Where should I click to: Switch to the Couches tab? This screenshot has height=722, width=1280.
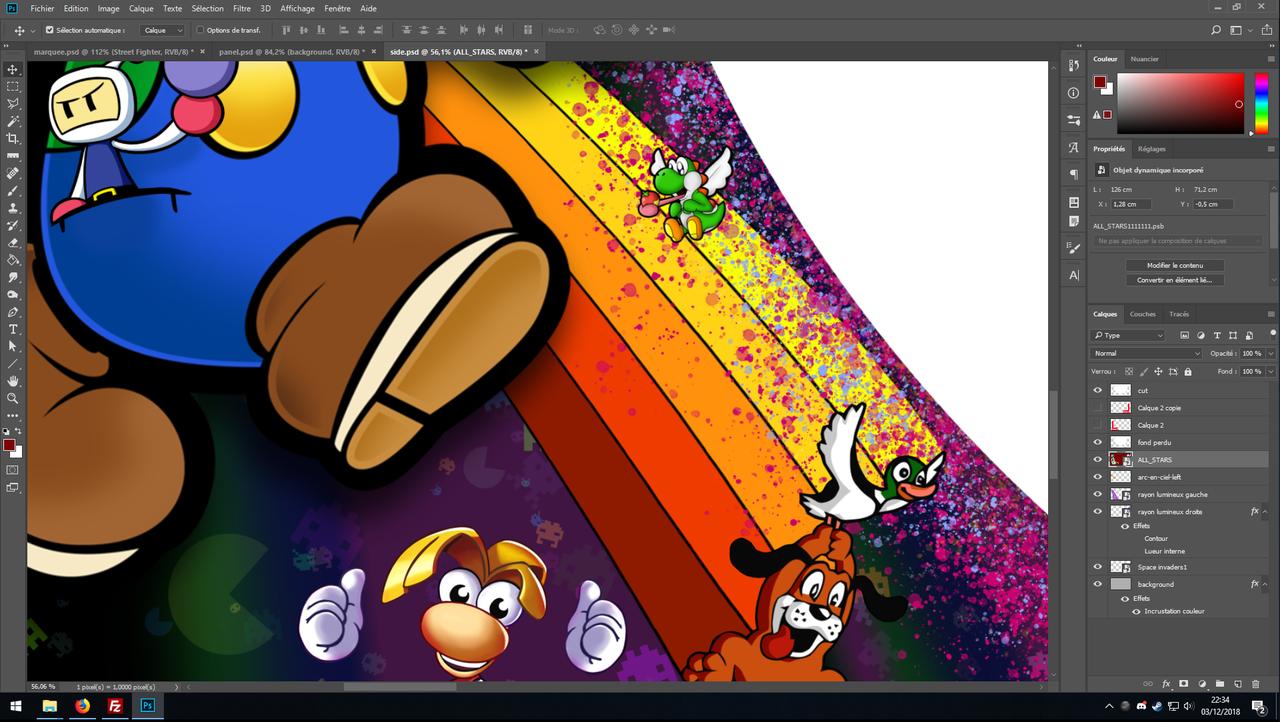pos(1143,314)
